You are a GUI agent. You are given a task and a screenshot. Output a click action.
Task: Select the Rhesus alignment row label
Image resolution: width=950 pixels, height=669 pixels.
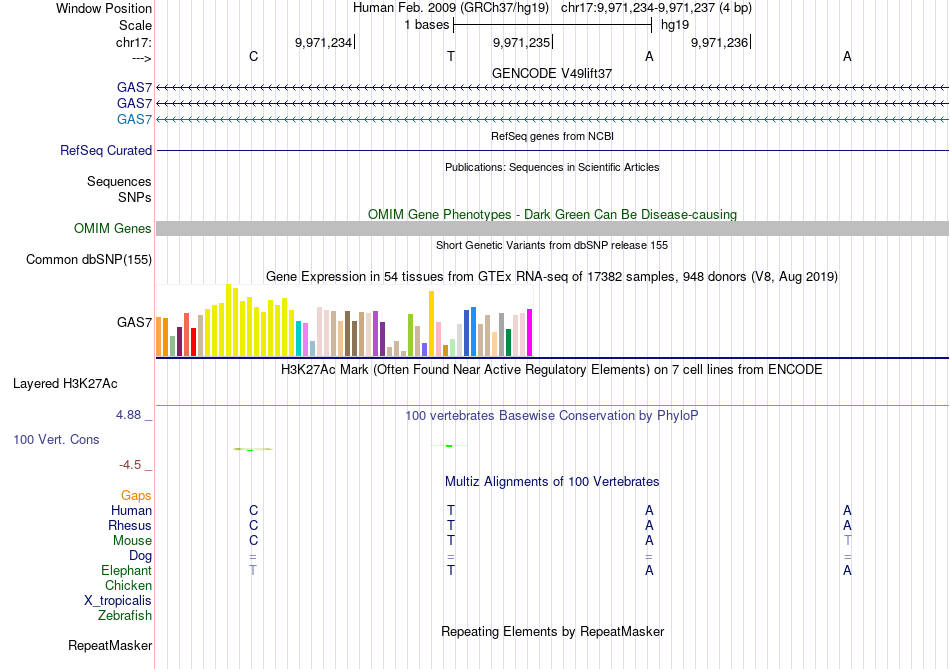tap(130, 526)
